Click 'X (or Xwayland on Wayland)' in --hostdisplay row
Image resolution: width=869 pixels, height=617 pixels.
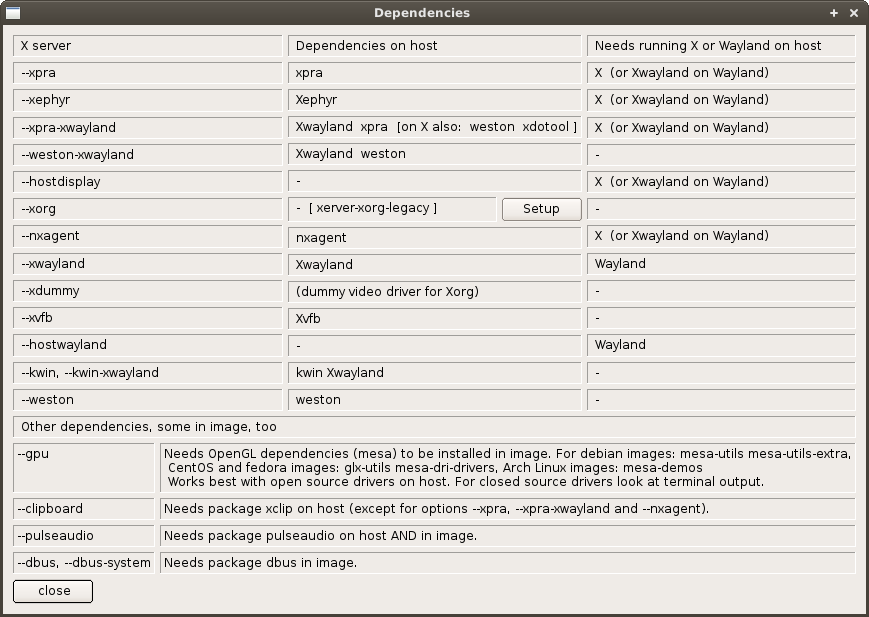[721, 181]
